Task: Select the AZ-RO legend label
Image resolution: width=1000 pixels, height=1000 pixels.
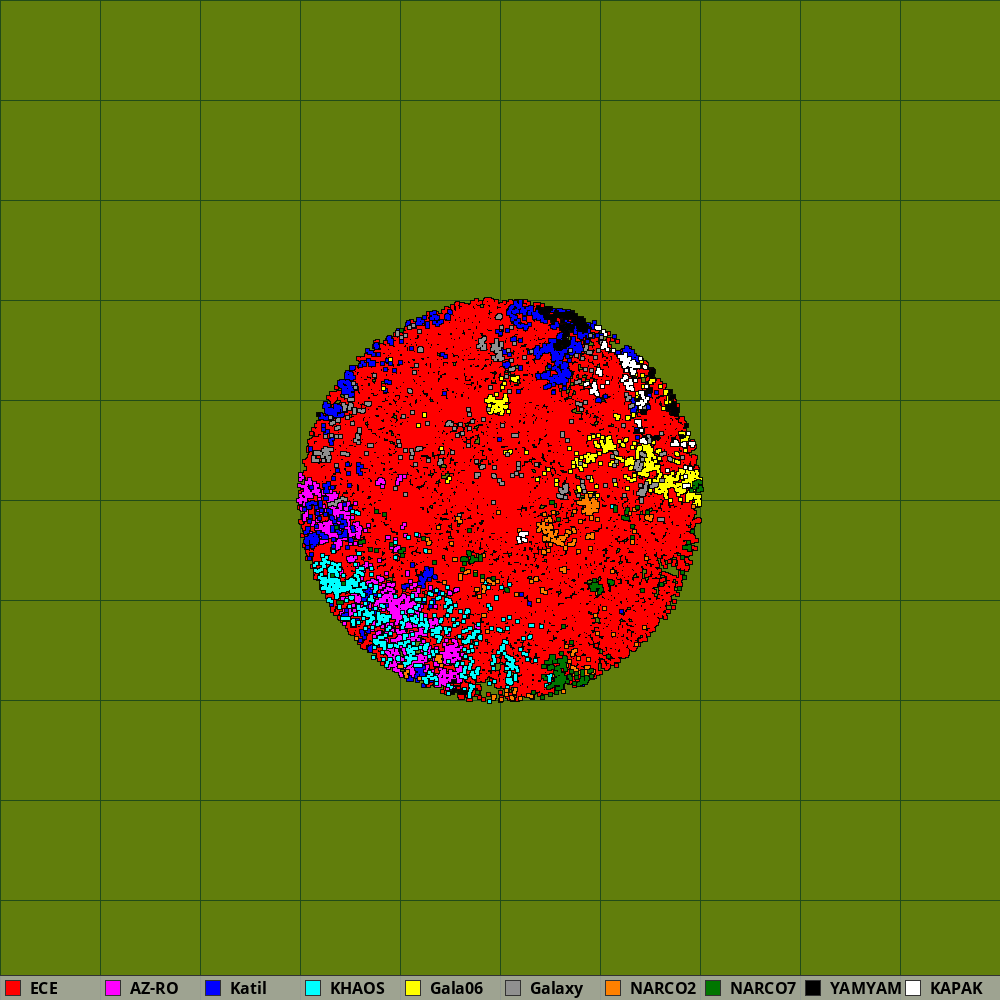Action: tap(154, 989)
